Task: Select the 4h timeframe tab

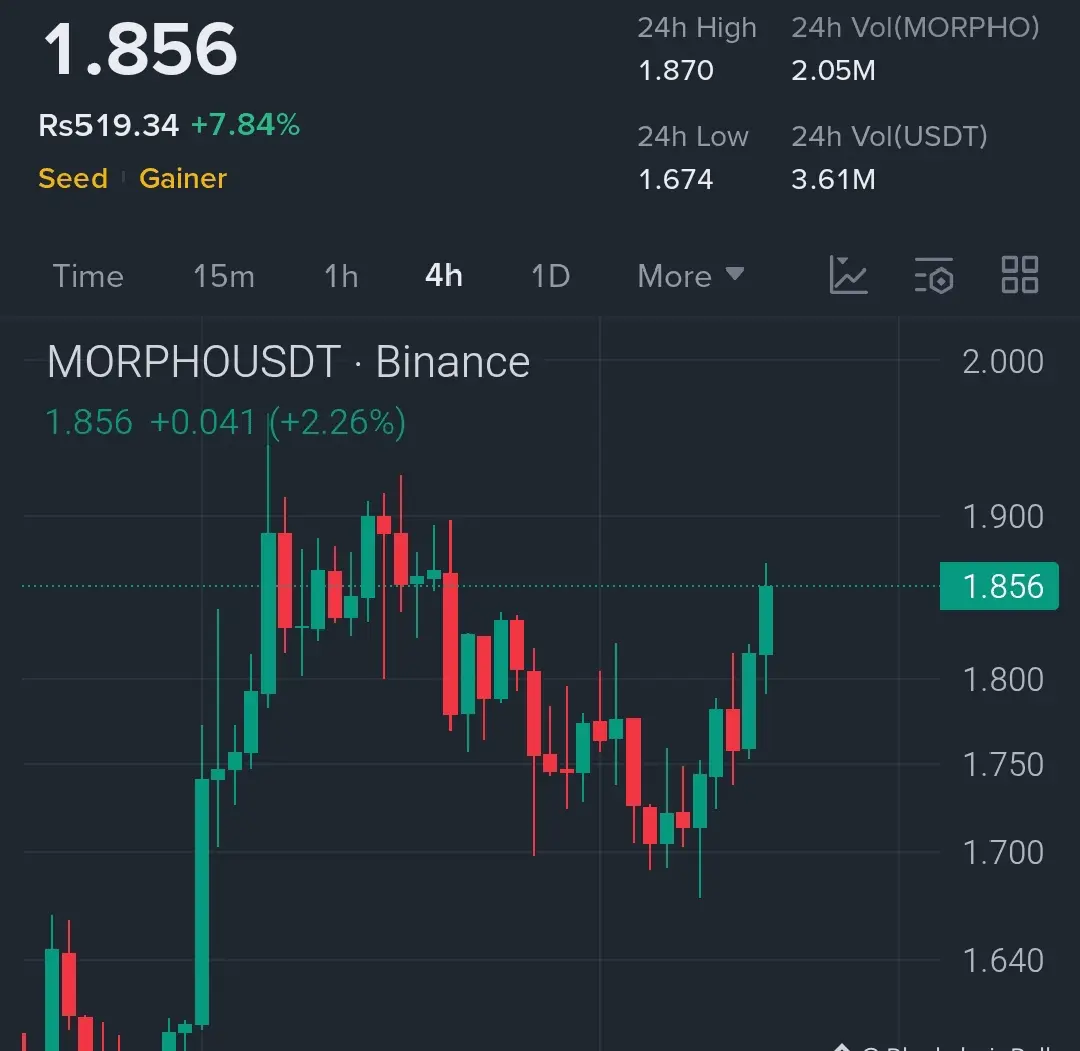Action: point(444,275)
